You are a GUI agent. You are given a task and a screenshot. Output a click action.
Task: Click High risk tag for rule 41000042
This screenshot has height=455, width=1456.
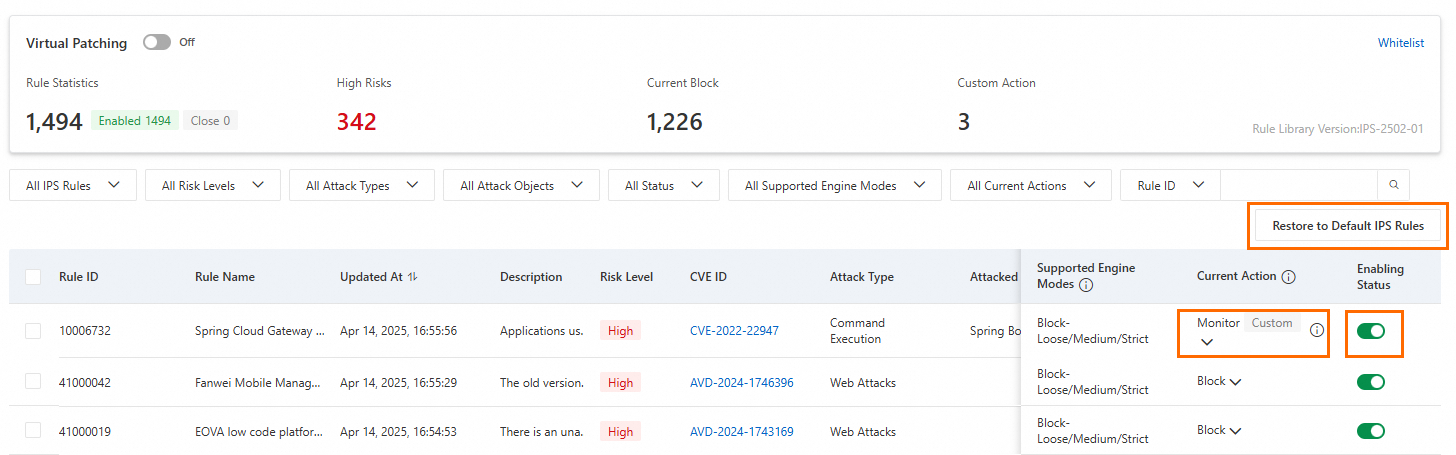pos(620,382)
